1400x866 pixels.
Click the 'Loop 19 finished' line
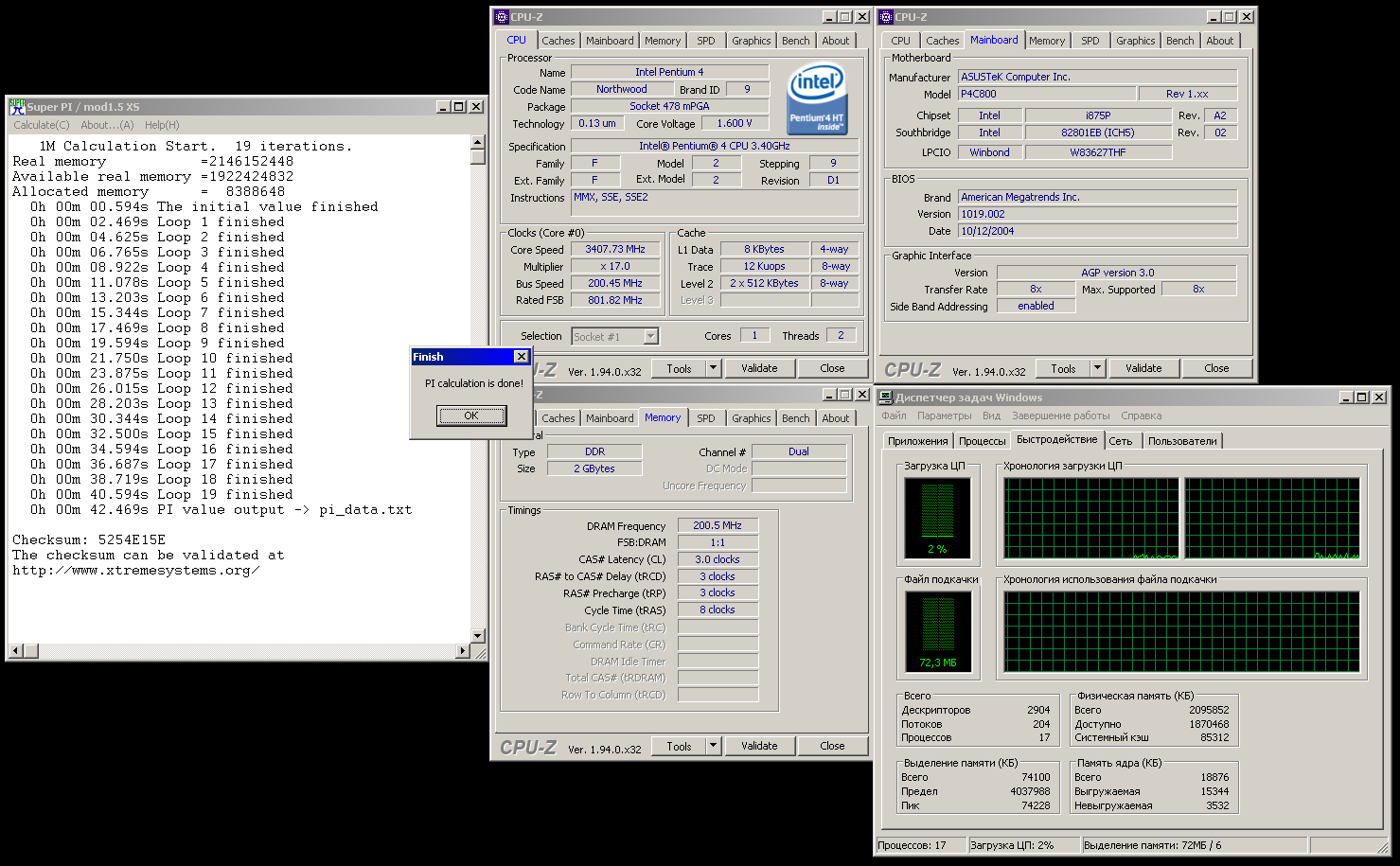click(x=225, y=495)
